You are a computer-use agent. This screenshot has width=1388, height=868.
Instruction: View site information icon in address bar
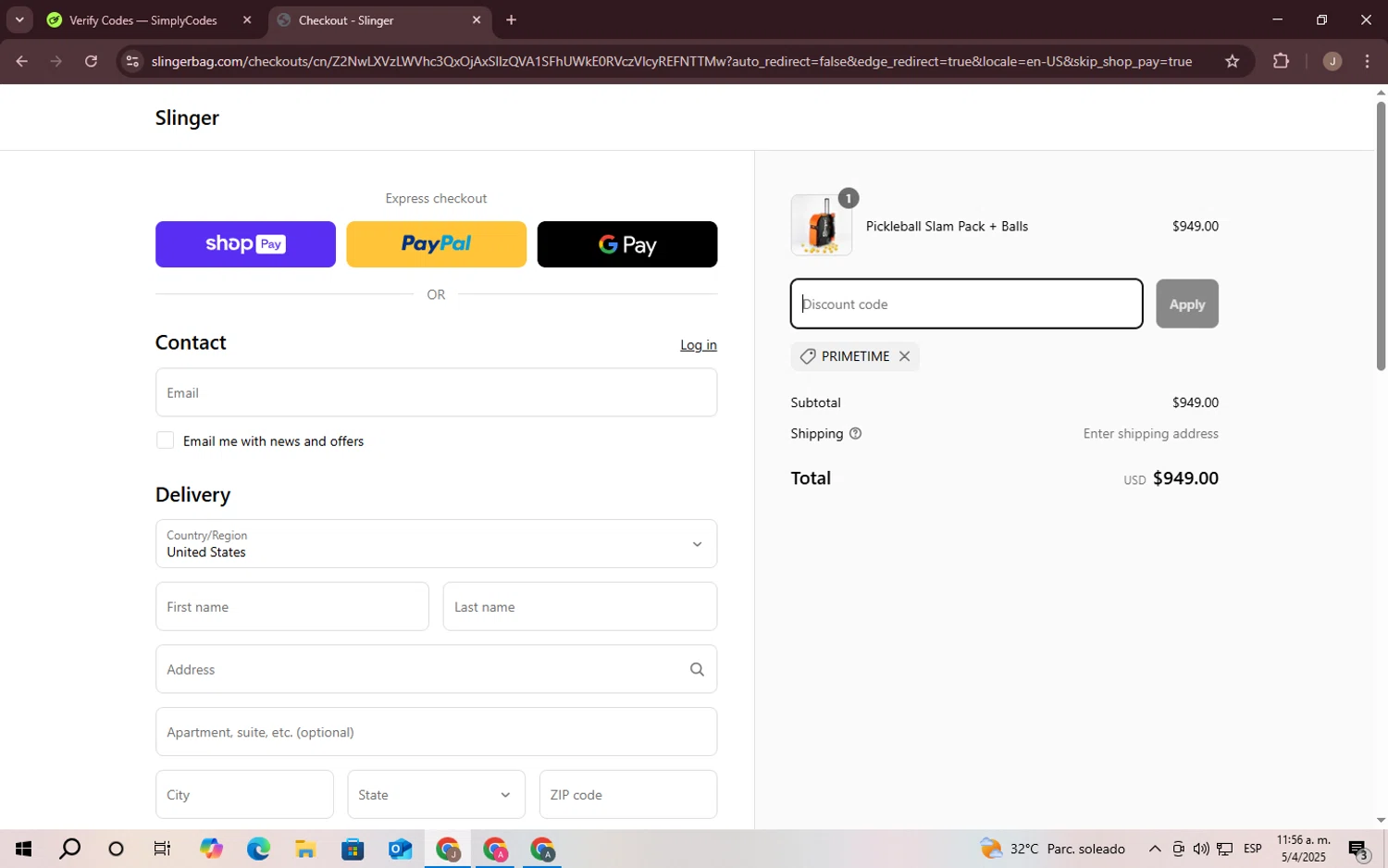click(x=132, y=61)
